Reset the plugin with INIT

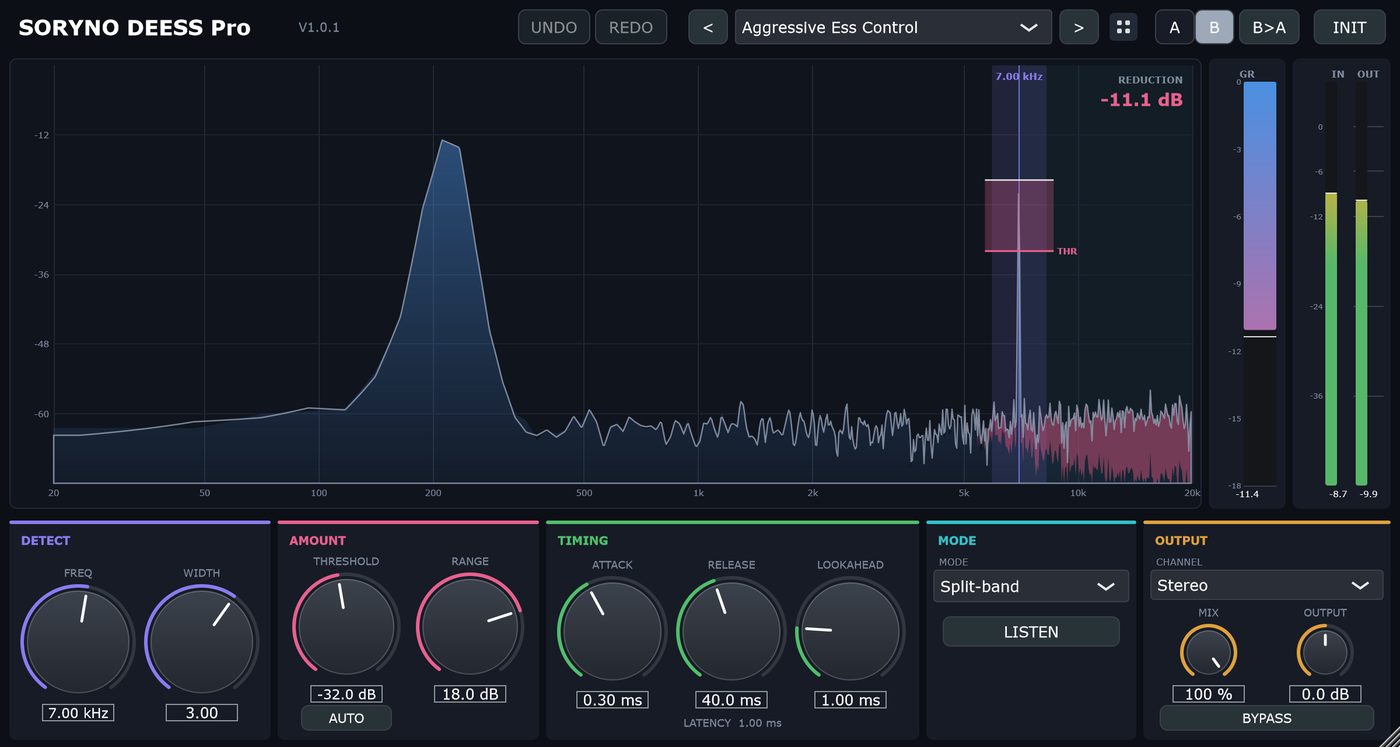[1349, 27]
